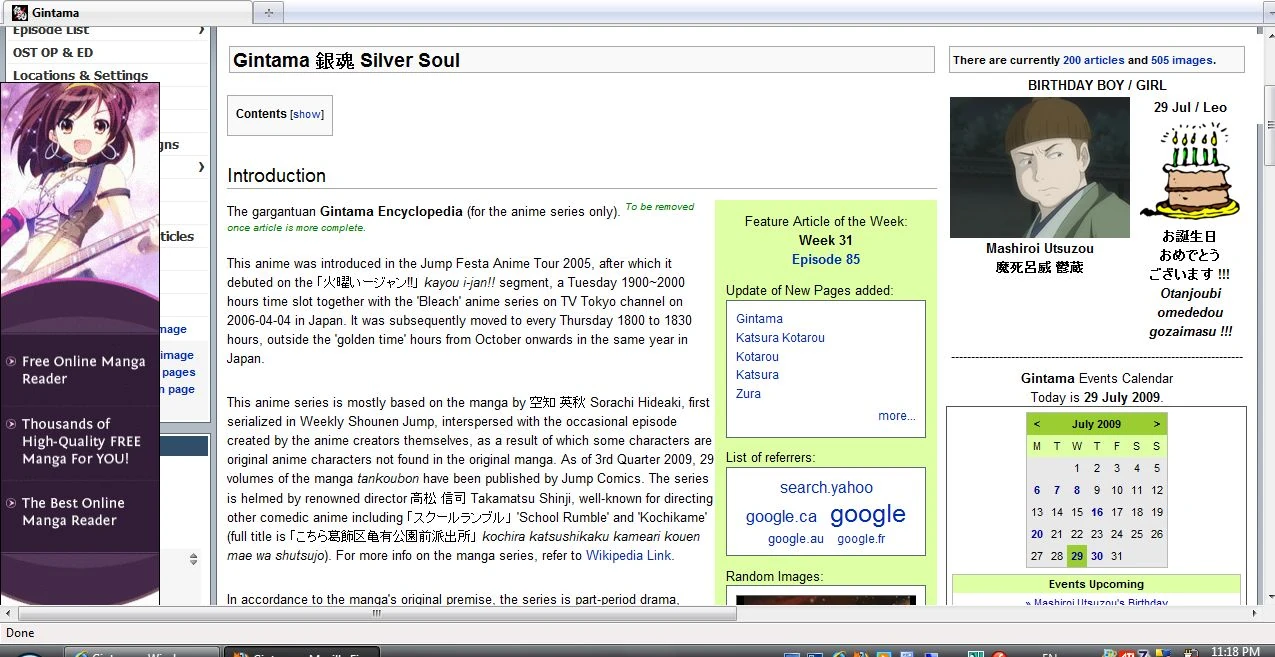The image size is (1275, 657).
Task: Click The Best Online Manga Reader ad
Action: pyautogui.click(x=74, y=511)
